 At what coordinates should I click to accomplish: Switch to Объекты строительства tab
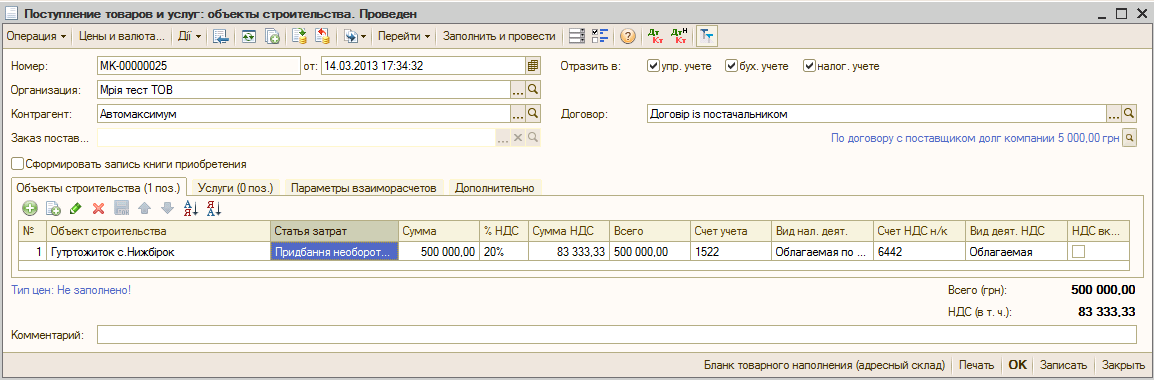click(99, 188)
